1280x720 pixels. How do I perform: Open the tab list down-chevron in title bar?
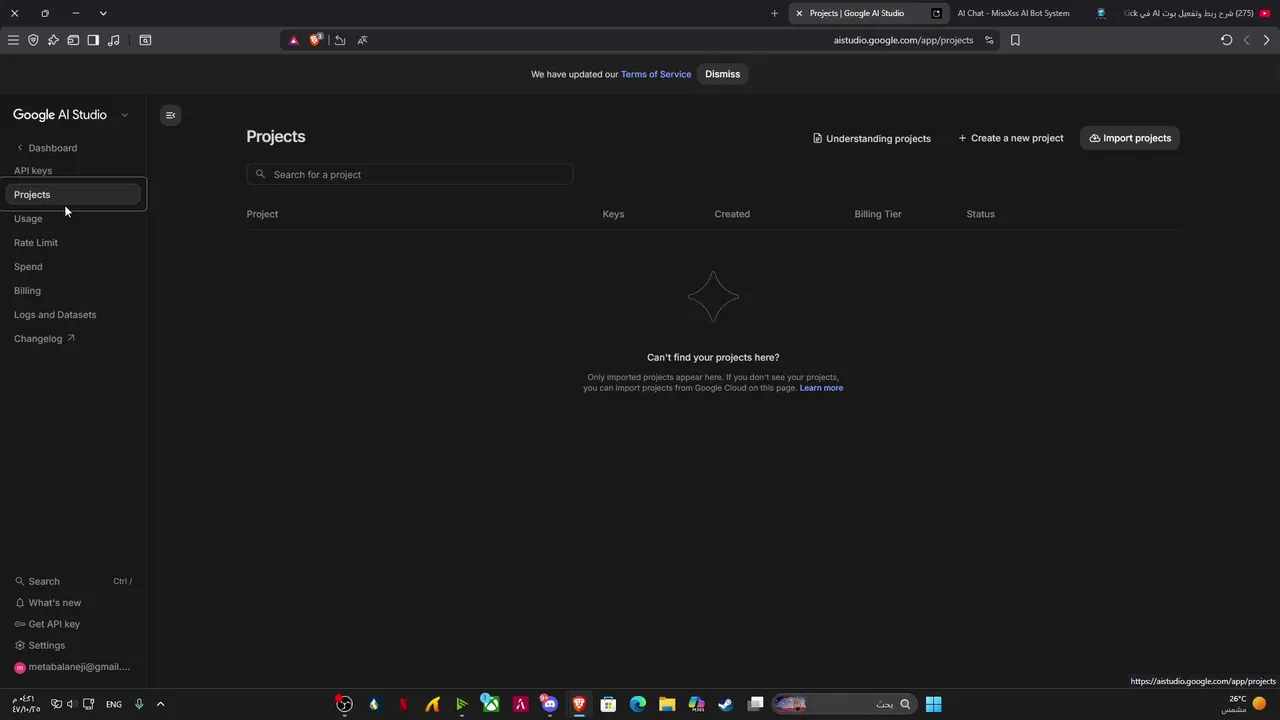click(x=103, y=13)
